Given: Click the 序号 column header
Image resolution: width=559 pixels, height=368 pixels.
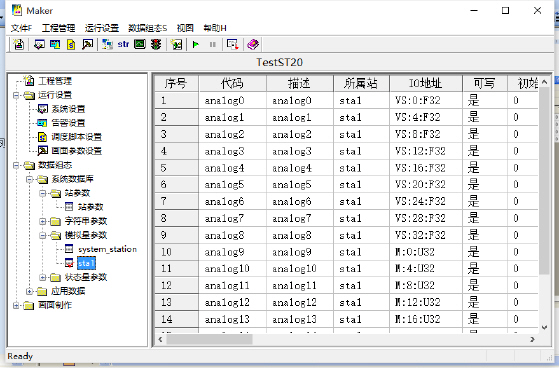Looking at the screenshot, I should (x=176, y=83).
